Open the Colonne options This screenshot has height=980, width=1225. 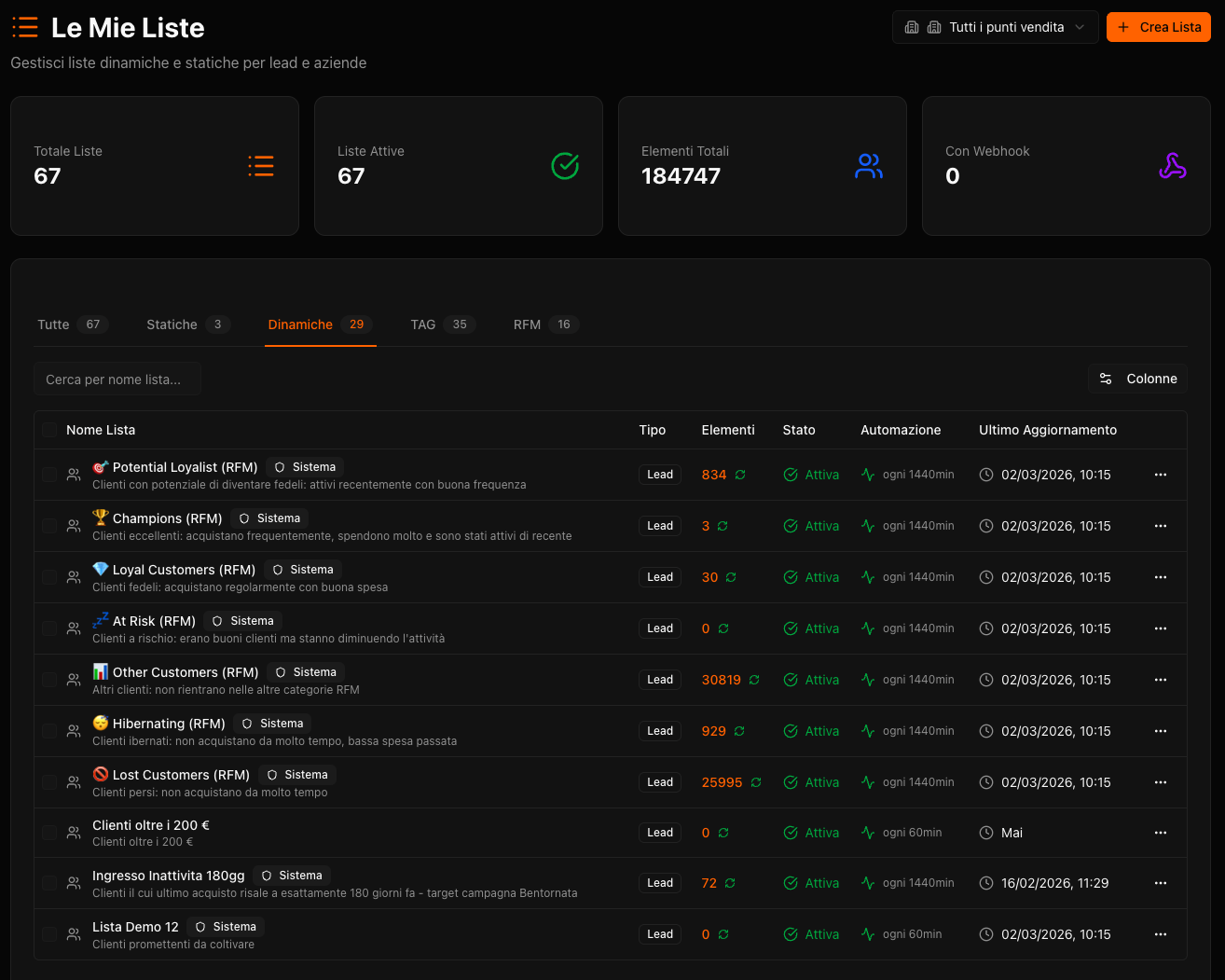[x=1137, y=379]
